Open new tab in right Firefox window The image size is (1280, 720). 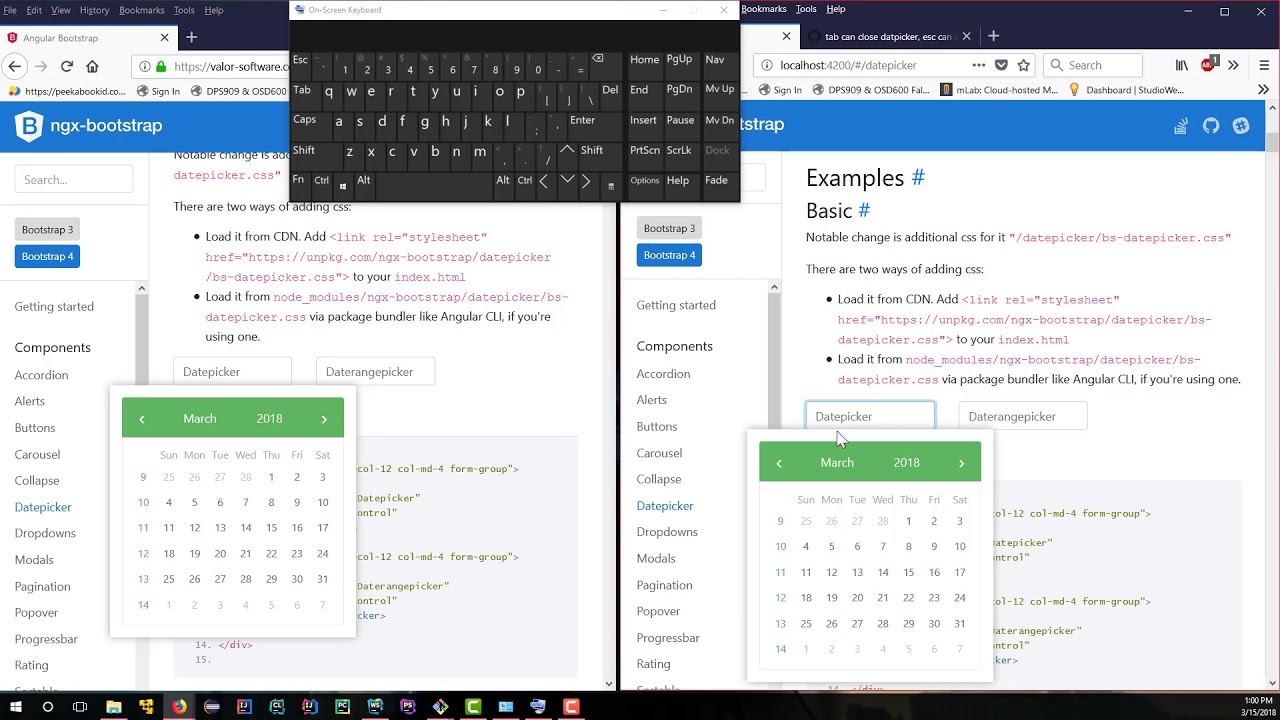[993, 36]
